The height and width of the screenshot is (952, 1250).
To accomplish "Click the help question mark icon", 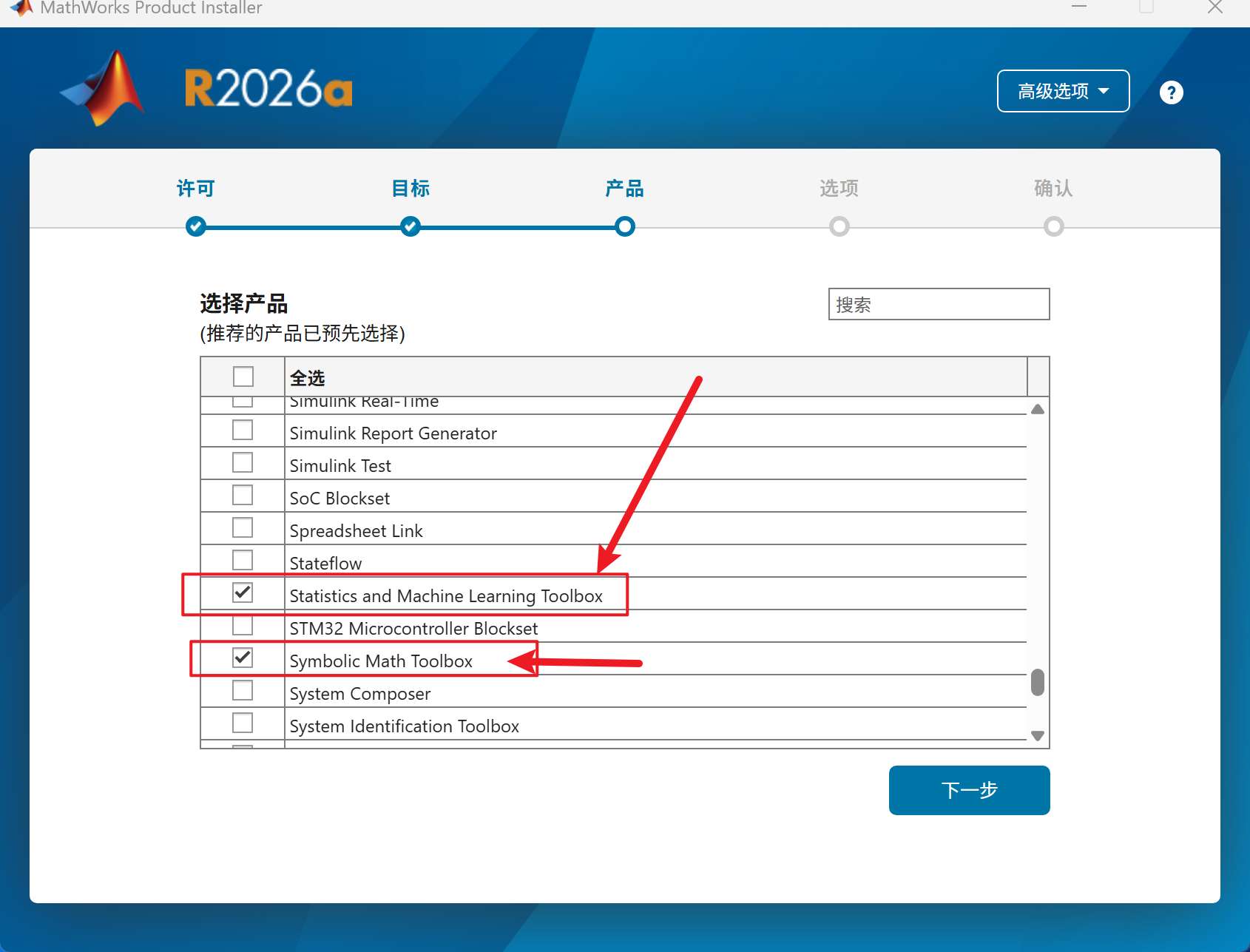I will point(1171,92).
